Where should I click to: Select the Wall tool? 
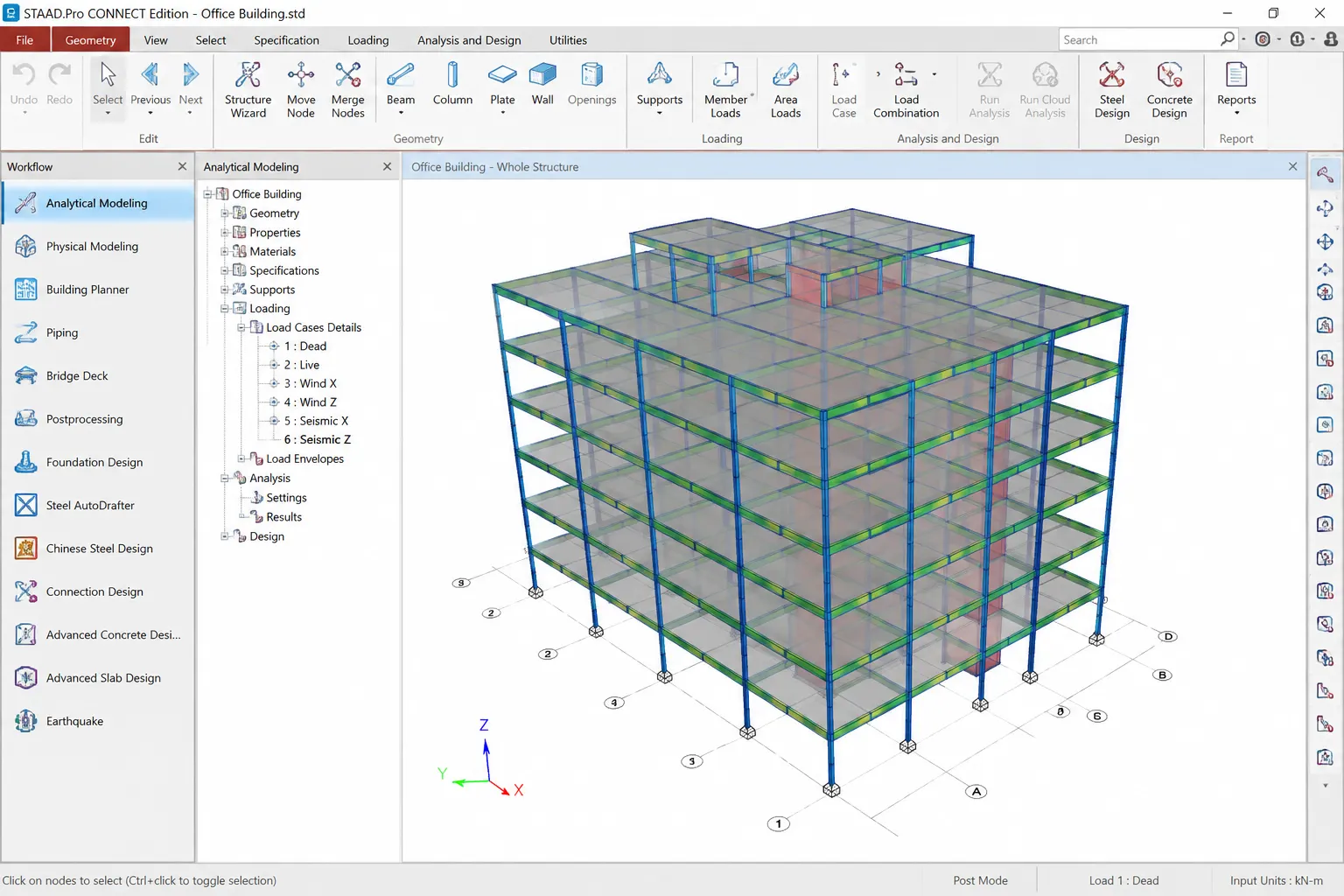(x=542, y=84)
